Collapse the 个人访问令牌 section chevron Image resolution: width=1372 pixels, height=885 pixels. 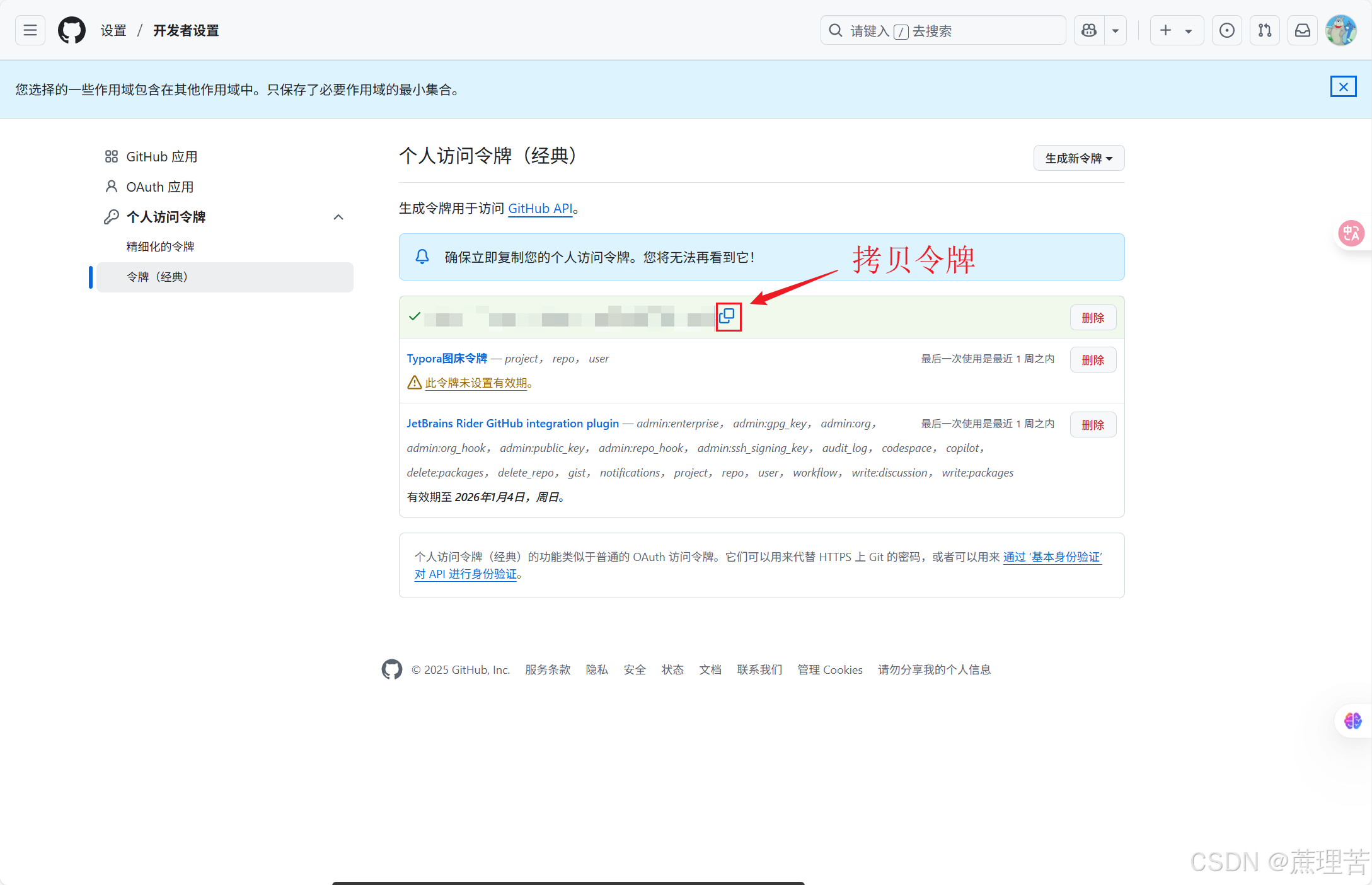338,217
